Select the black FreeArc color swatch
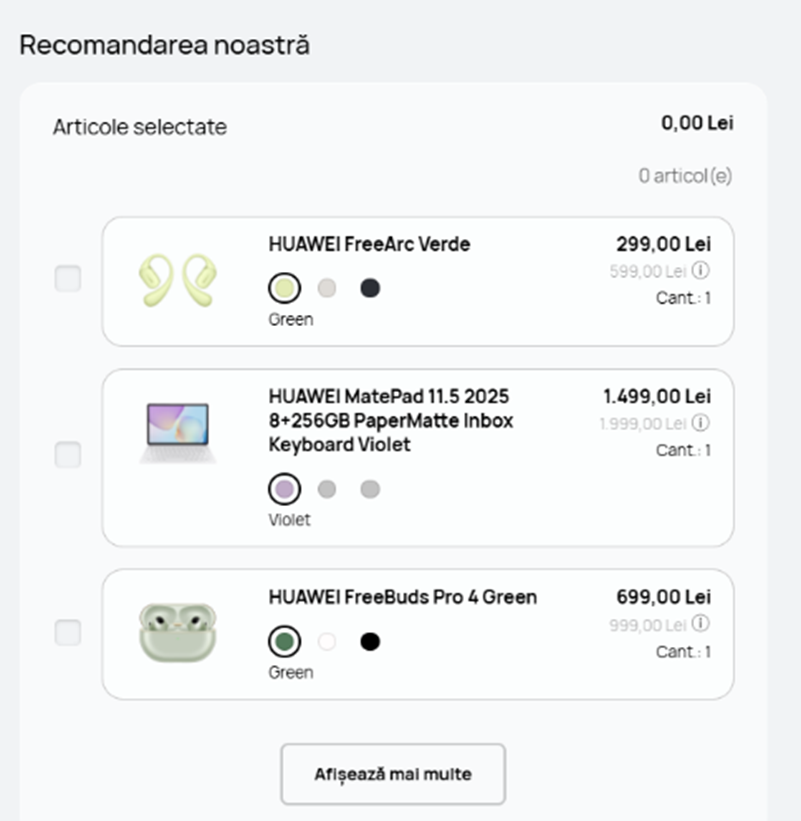This screenshot has width=801, height=821. click(370, 288)
